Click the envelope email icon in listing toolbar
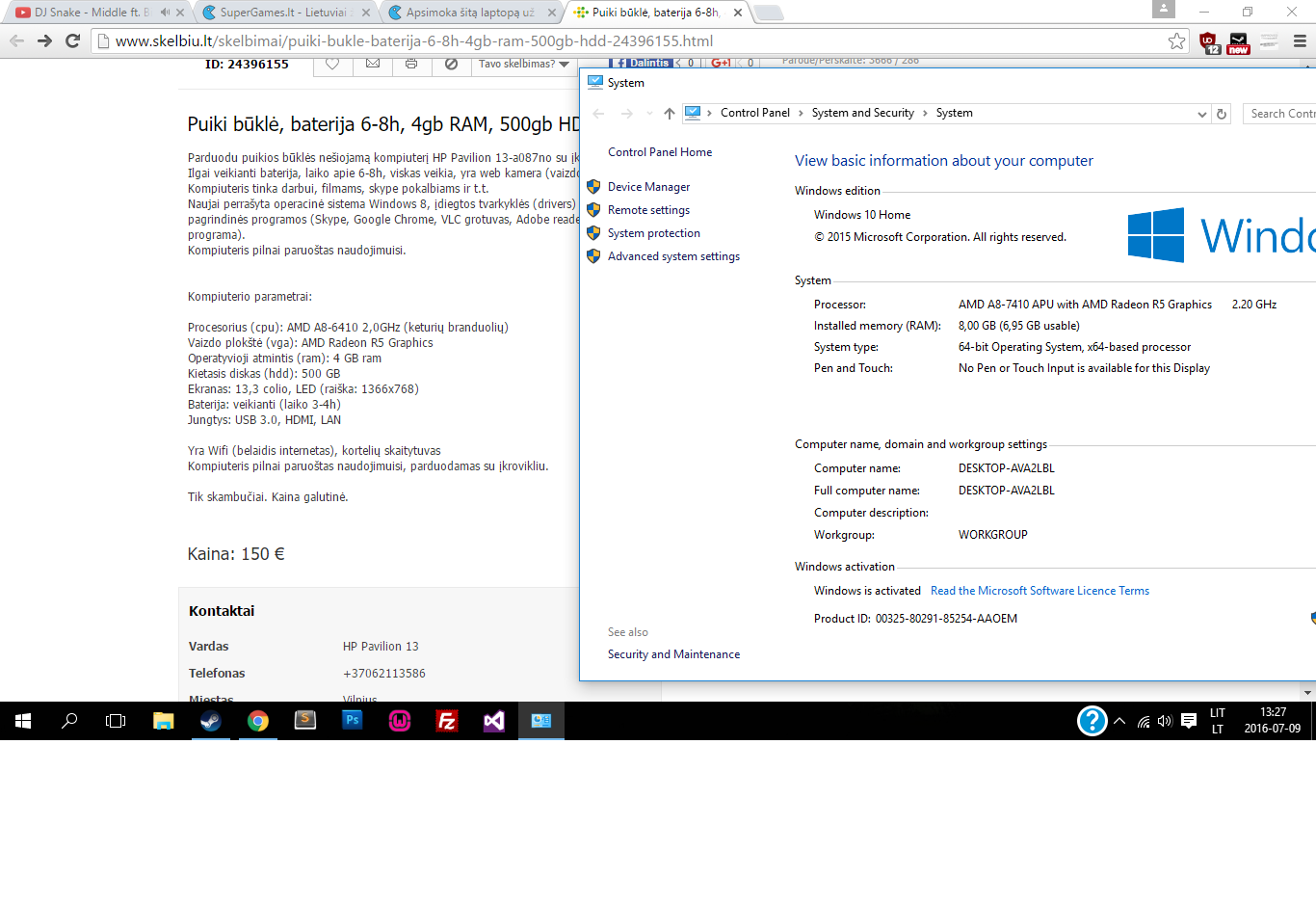The height and width of the screenshot is (904, 1316). tap(373, 65)
